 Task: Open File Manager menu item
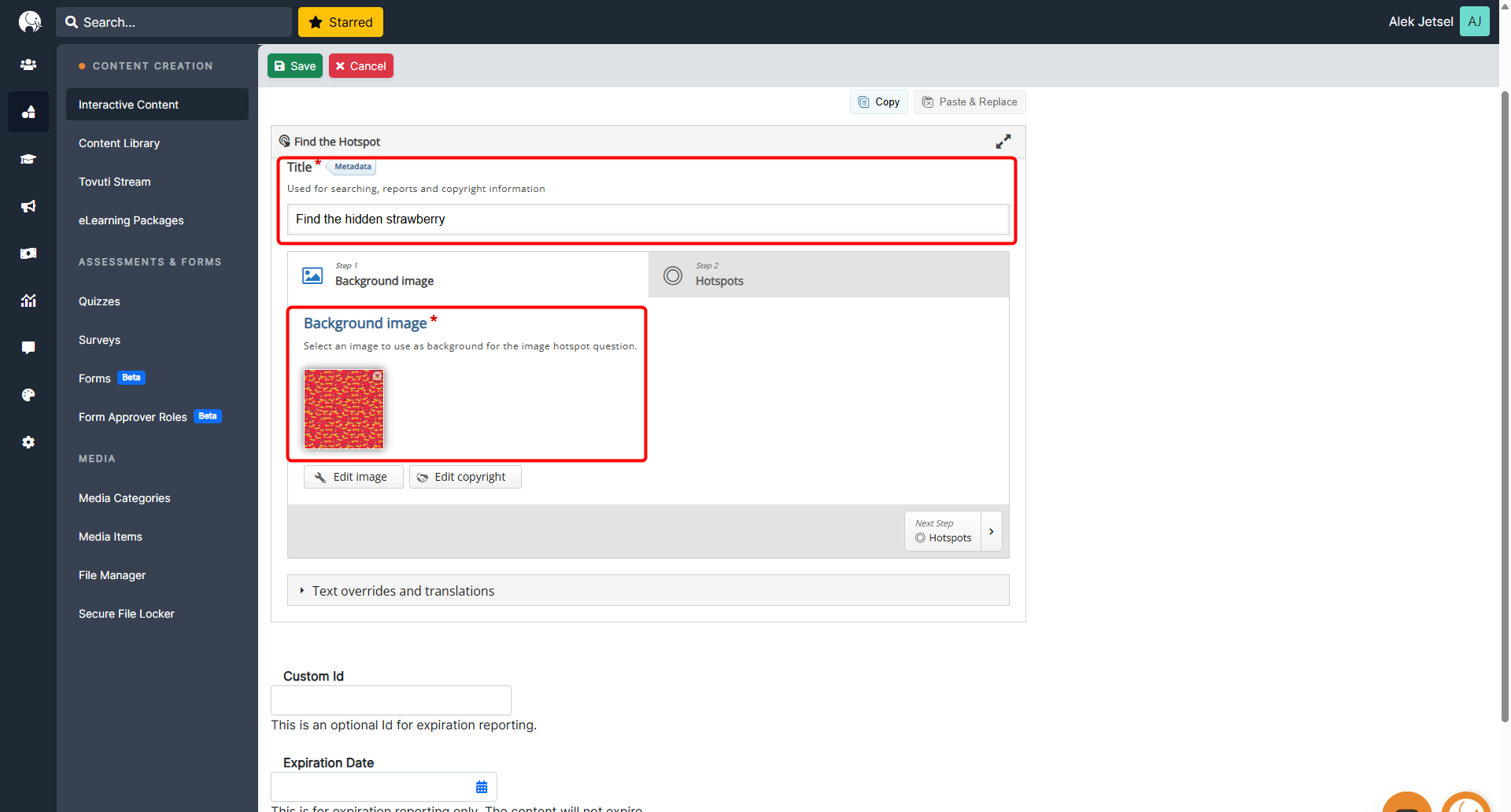coord(112,575)
